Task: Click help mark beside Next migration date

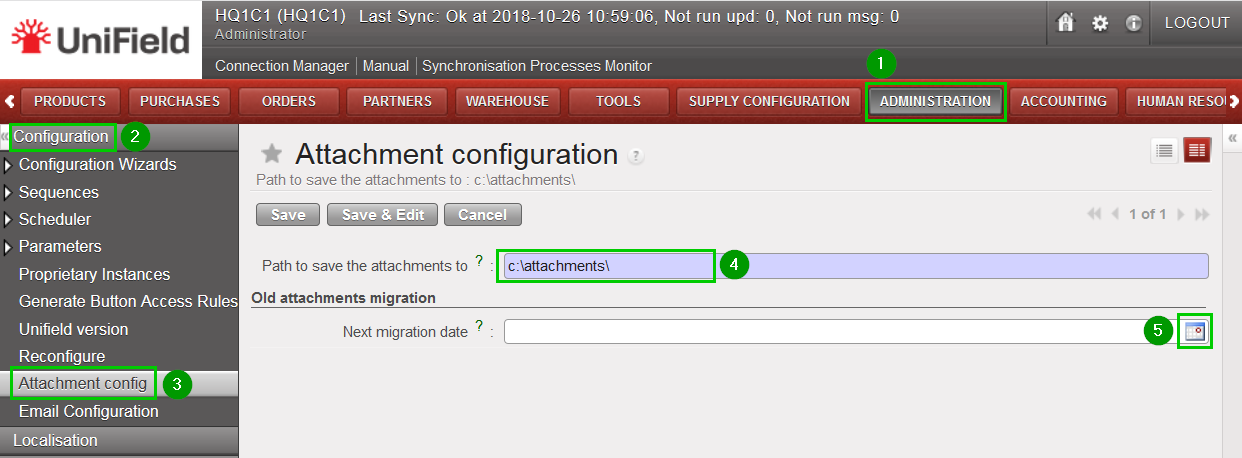Action: 479,326
